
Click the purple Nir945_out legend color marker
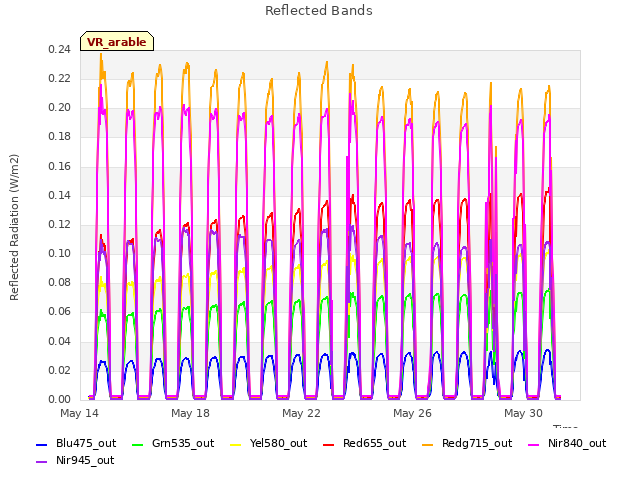42,462
